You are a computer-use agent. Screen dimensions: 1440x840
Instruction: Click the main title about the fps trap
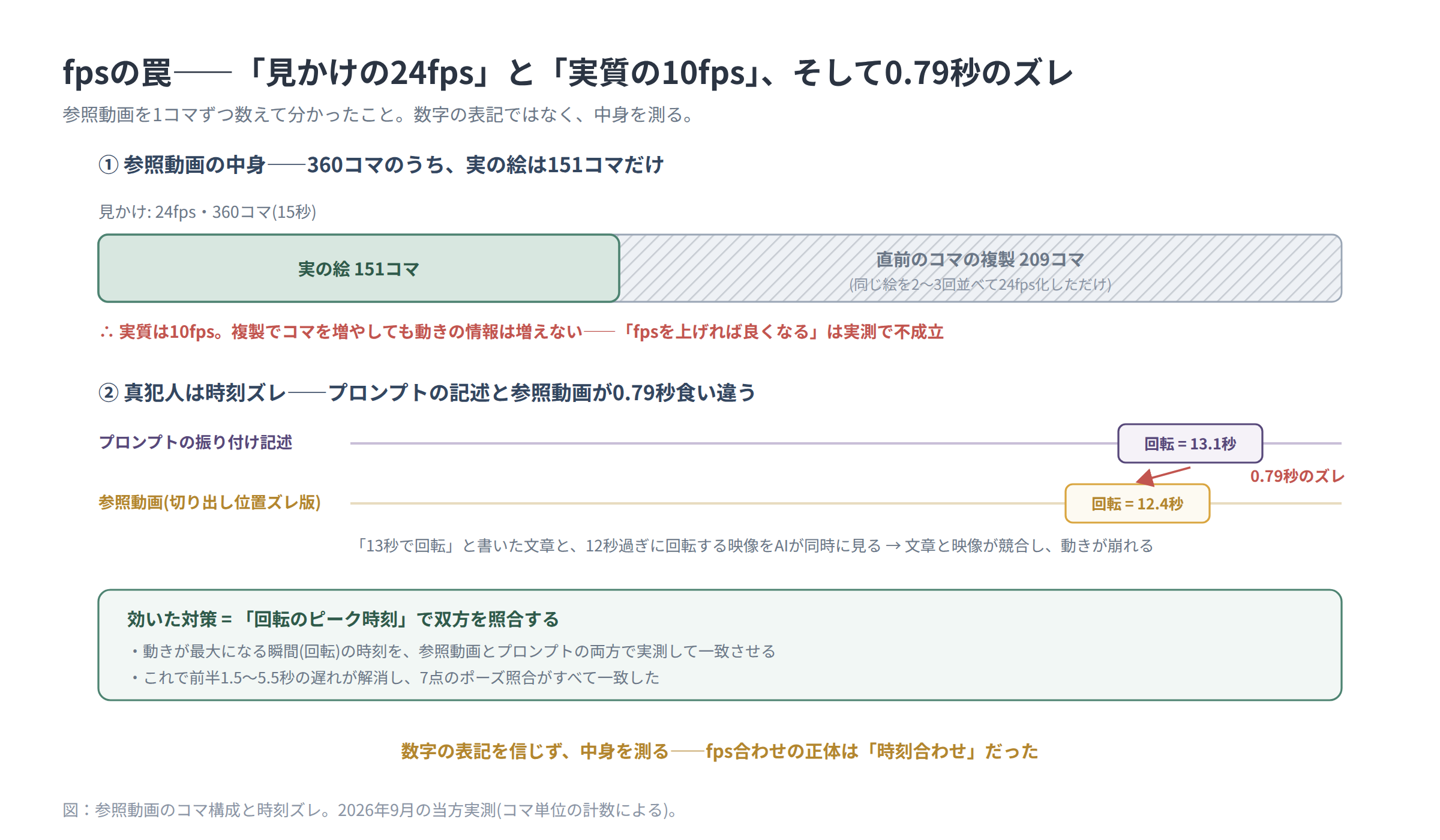[568, 73]
